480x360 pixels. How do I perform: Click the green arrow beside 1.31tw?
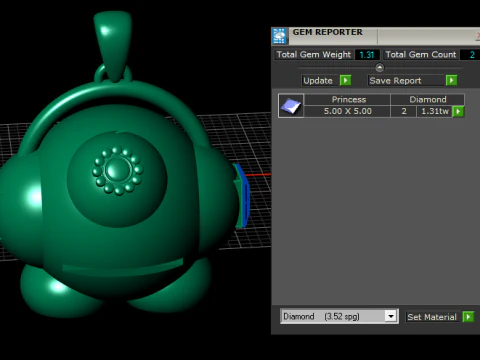pos(458,111)
